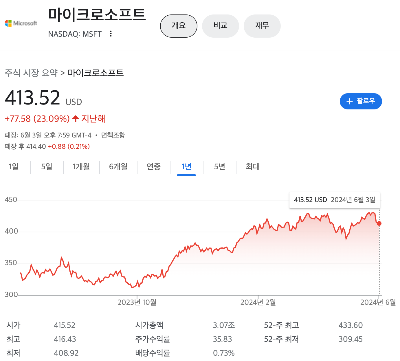Viewport: 400px width, 361px height.
Task: Click the large 413.52 price value
Action: point(32,98)
